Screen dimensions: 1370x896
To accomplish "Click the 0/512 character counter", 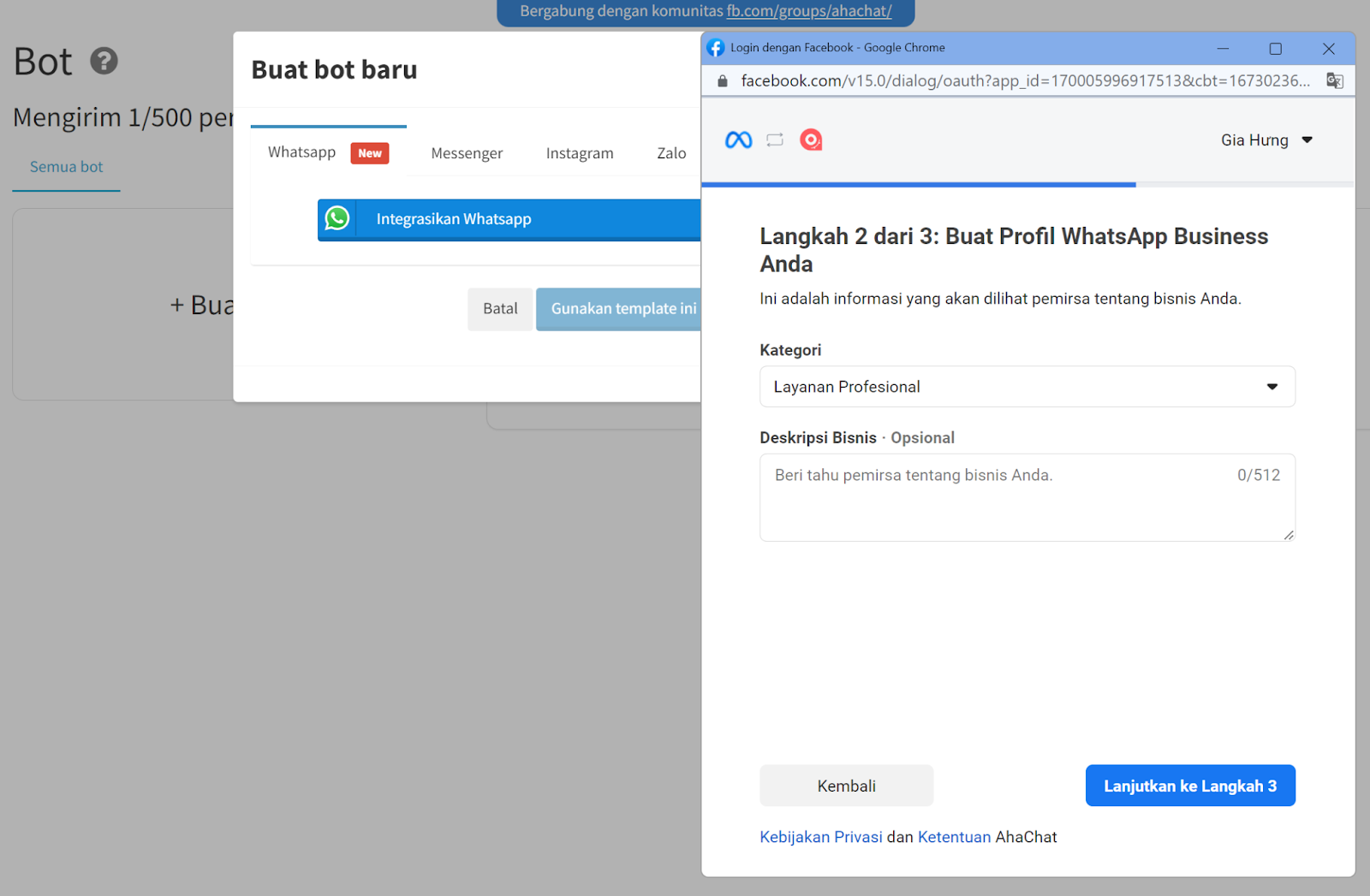I will (1259, 475).
